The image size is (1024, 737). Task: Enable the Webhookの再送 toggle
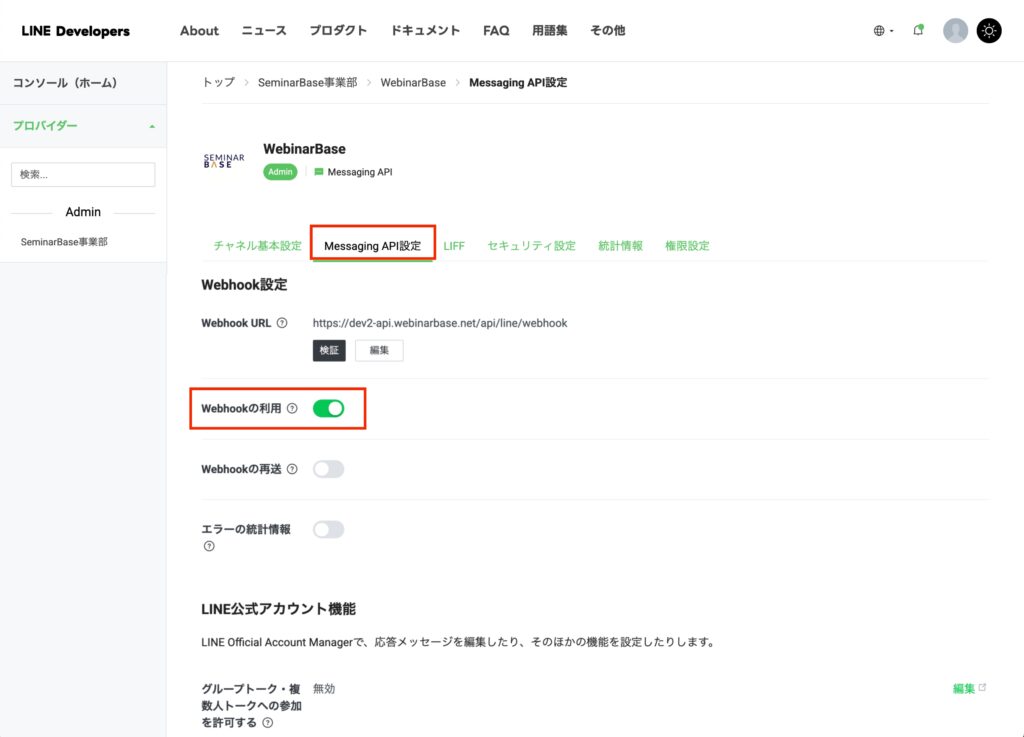(328, 469)
